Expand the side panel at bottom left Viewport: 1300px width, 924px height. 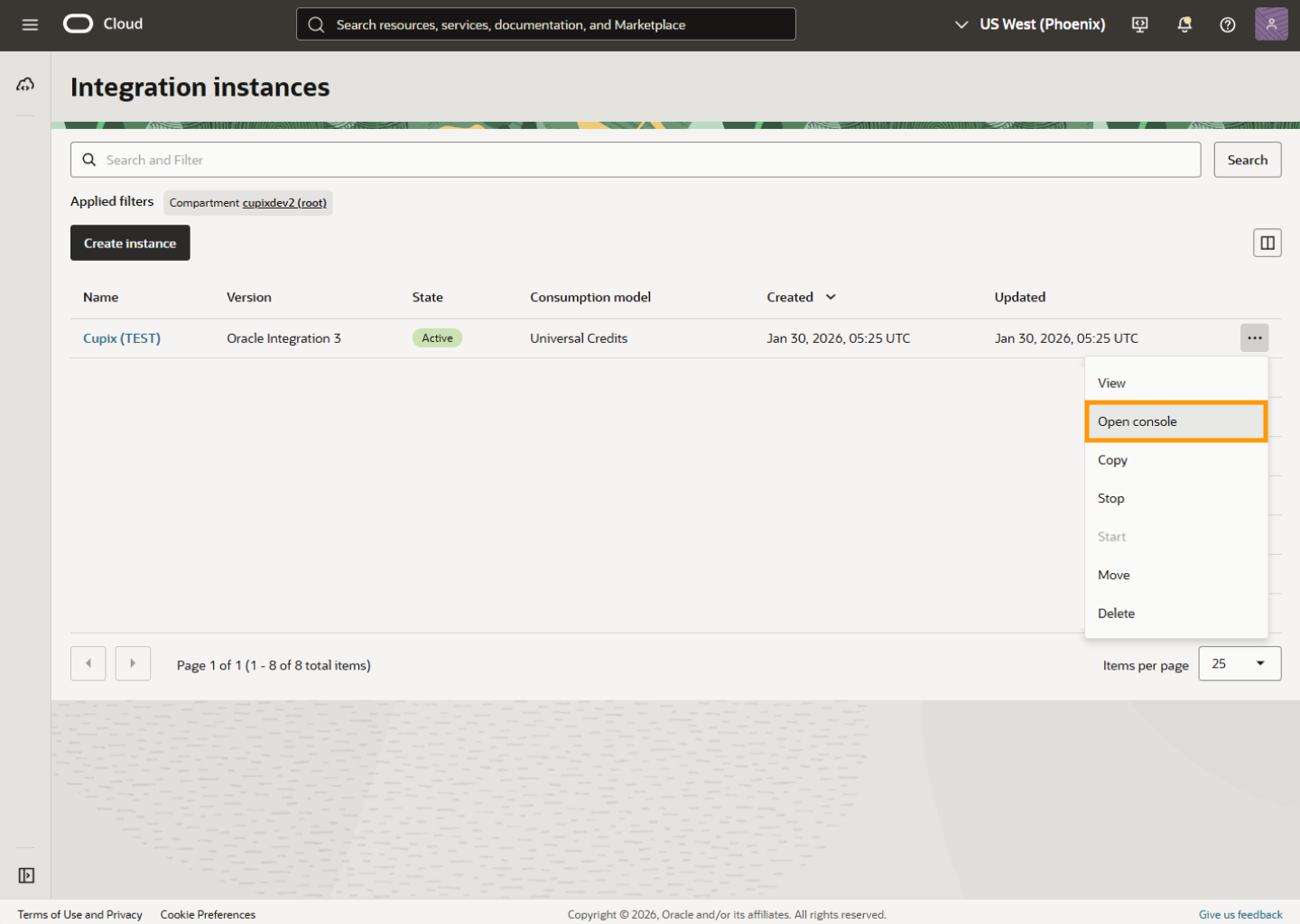(26, 875)
